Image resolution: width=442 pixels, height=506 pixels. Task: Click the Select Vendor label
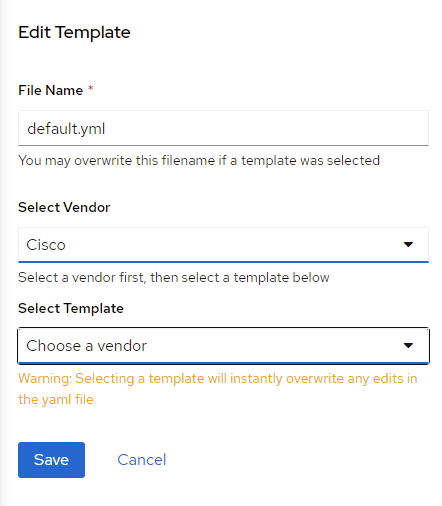click(64, 207)
